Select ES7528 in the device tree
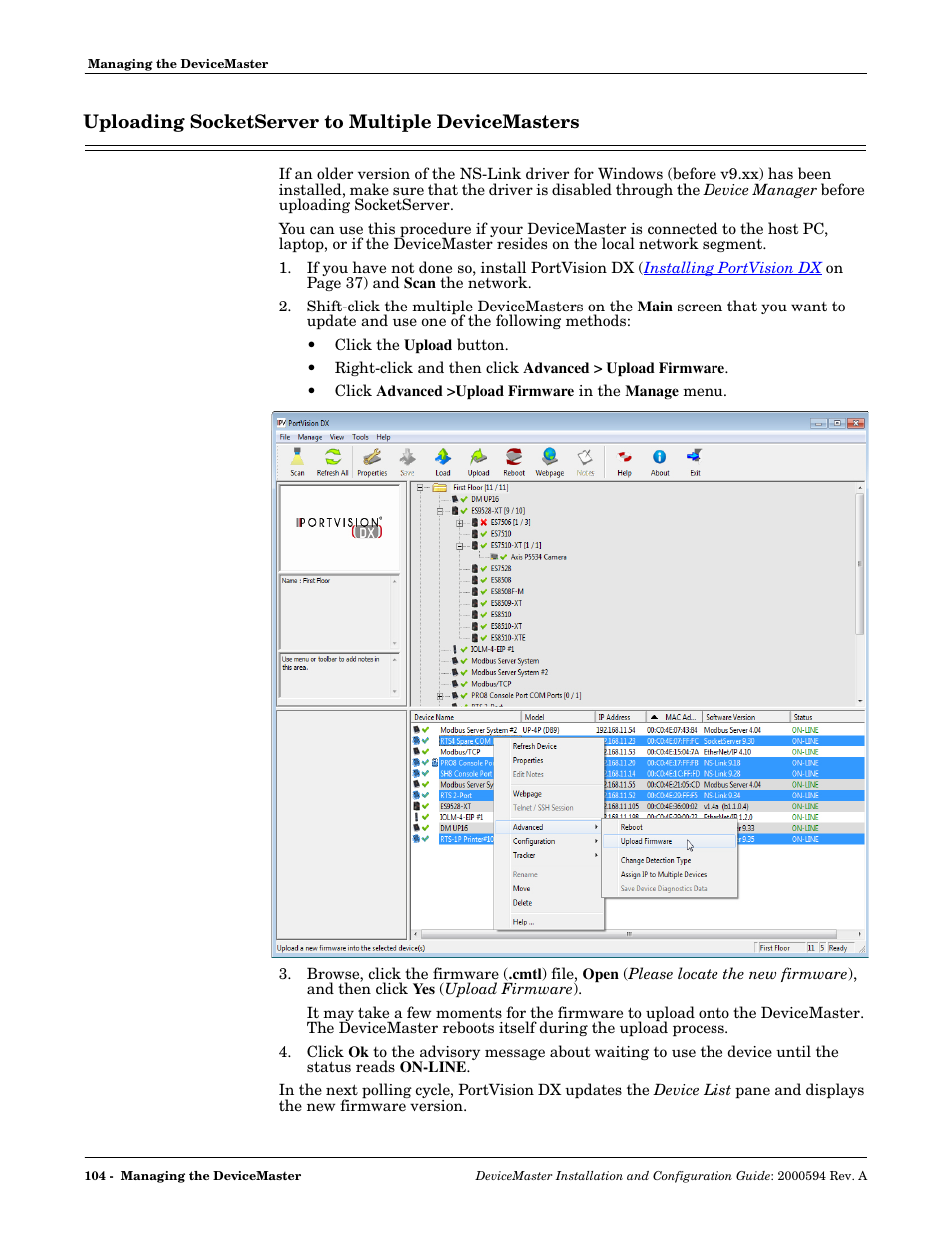Screen dimensions: 952x1233 (501, 568)
